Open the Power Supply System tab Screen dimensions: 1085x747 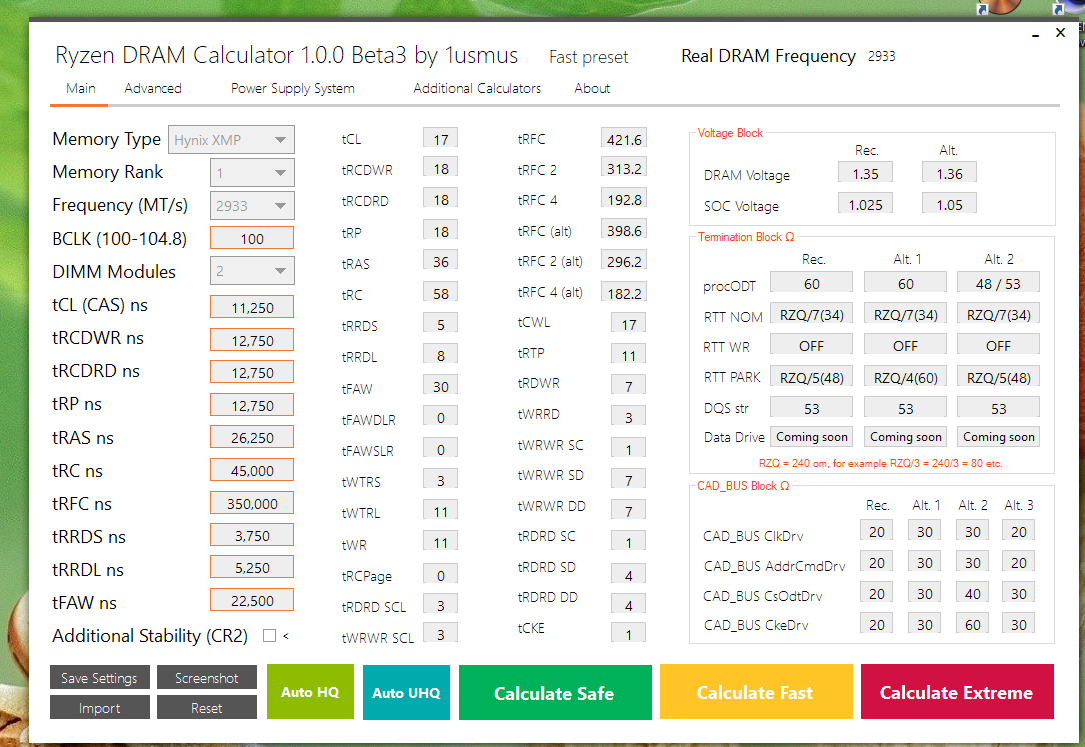click(x=293, y=89)
